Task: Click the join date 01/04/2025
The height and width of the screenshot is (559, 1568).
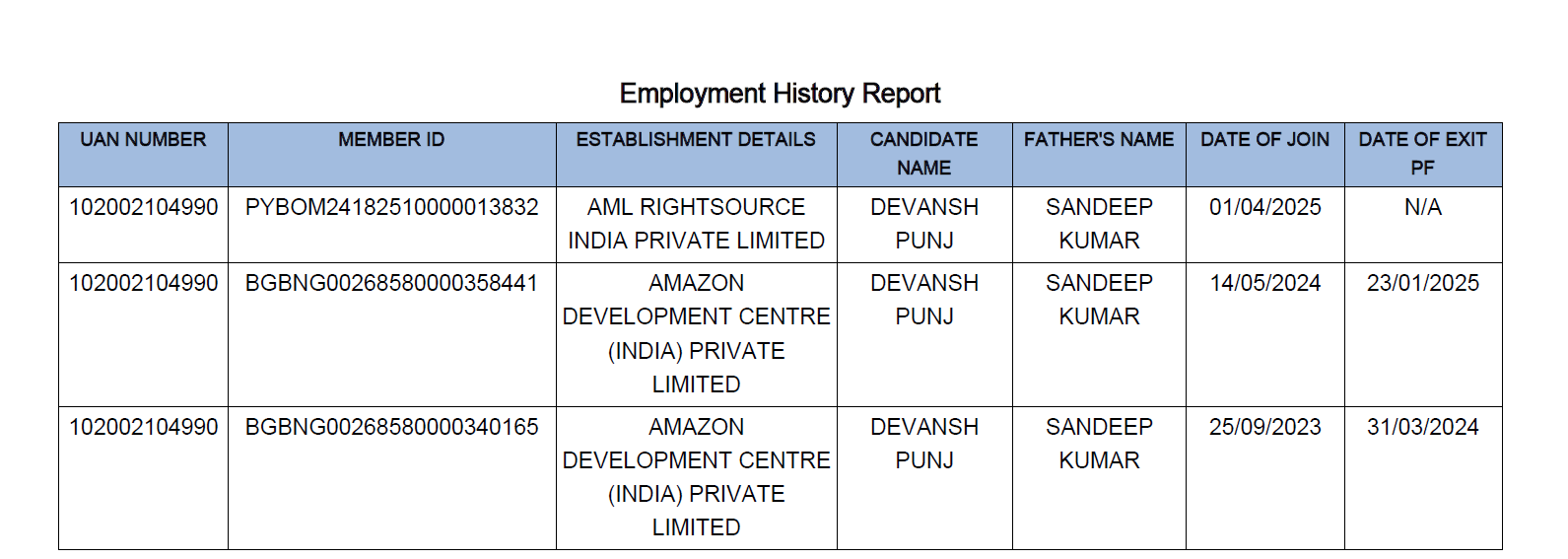Action: coord(1264,207)
